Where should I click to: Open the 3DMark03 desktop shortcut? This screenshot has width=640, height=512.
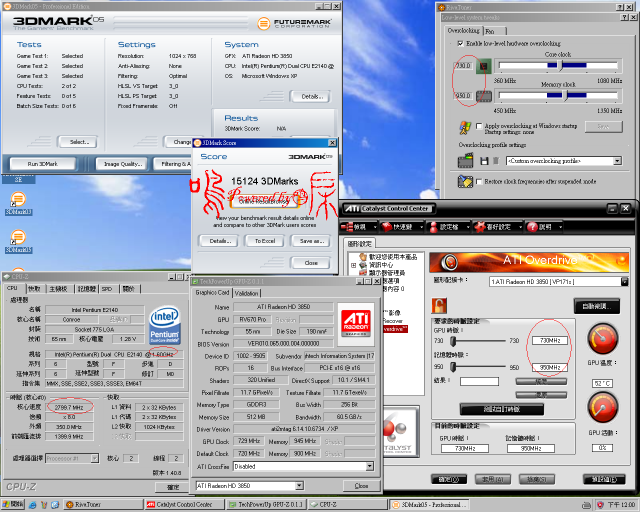point(18,203)
